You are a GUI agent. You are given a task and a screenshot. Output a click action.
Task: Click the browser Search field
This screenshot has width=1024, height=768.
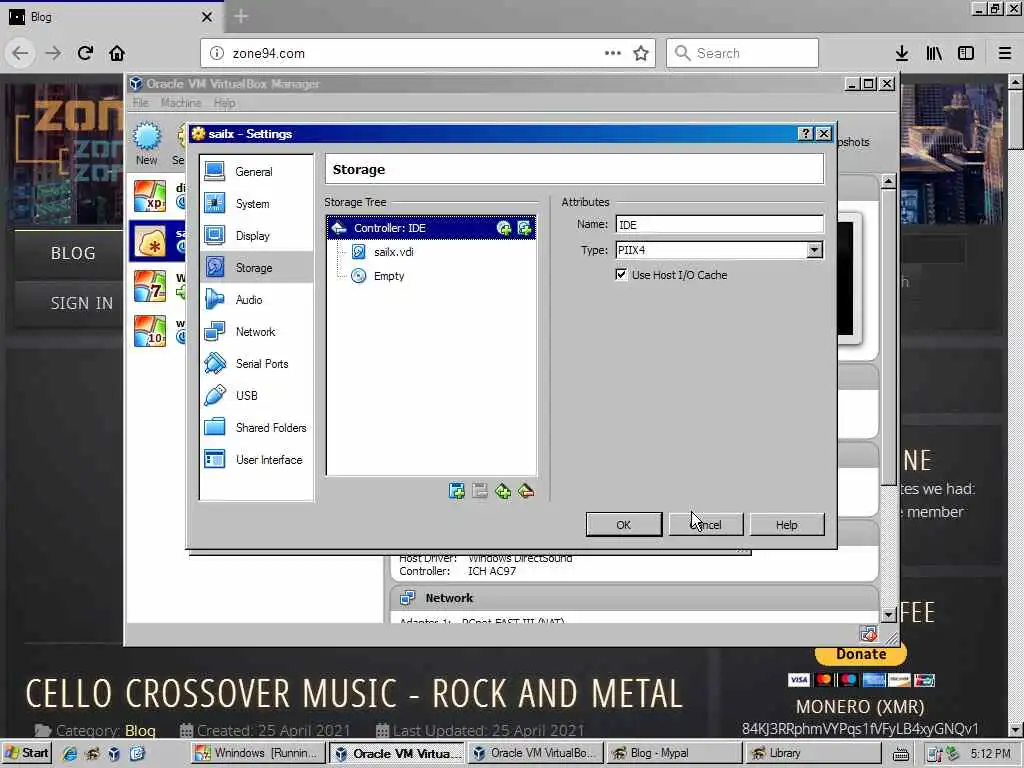coord(743,53)
